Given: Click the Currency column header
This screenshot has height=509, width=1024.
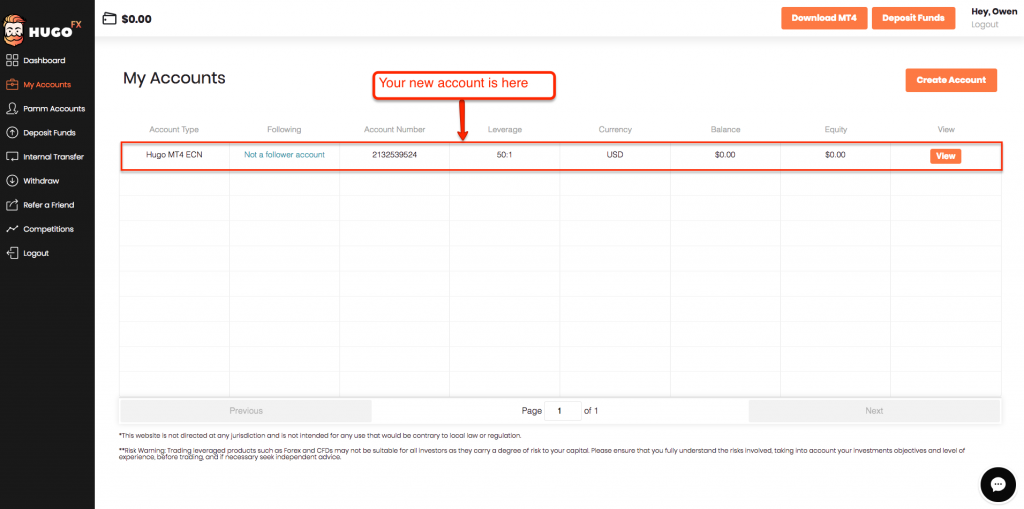Looking at the screenshot, I should tap(615, 129).
